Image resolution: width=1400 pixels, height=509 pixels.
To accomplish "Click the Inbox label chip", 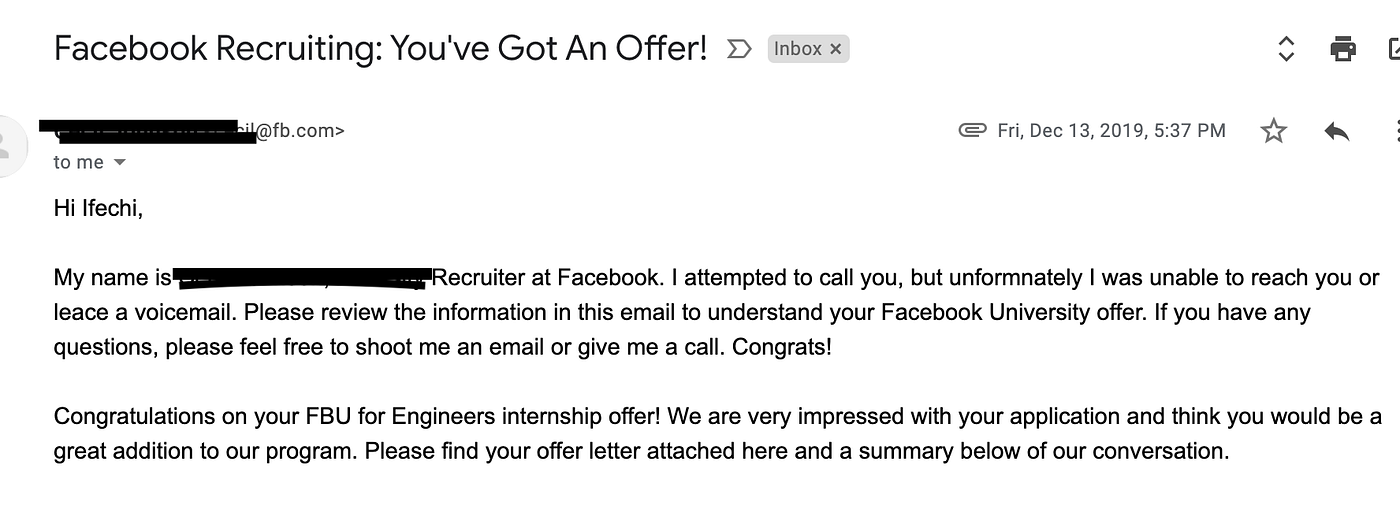I will pos(797,49).
